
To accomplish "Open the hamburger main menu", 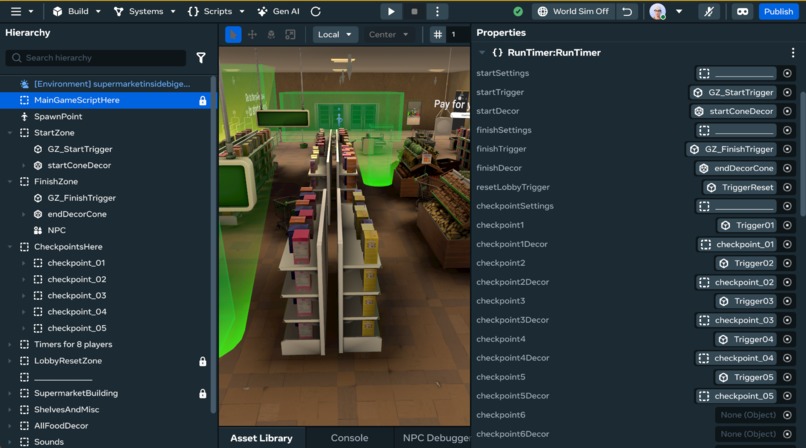I will [16, 11].
